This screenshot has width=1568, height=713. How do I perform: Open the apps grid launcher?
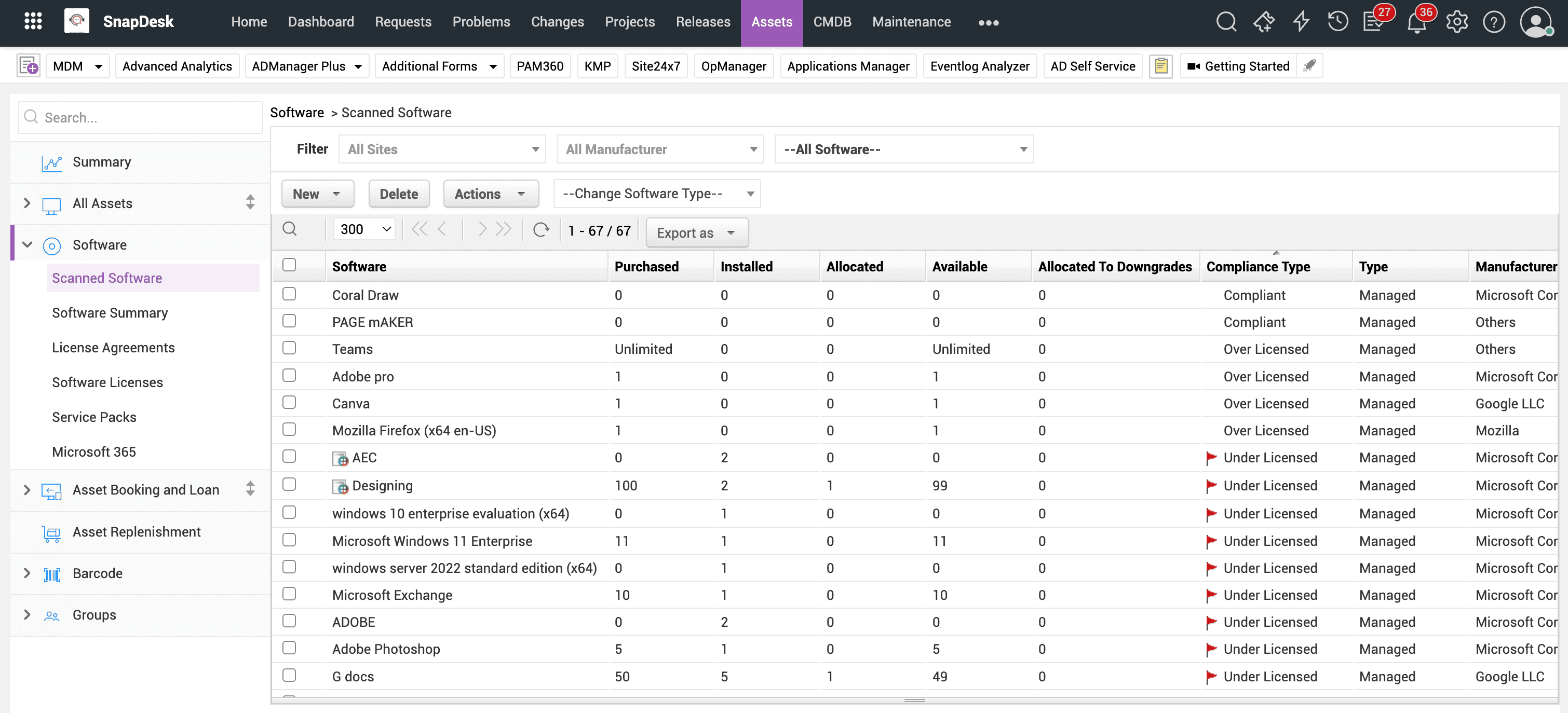point(33,22)
